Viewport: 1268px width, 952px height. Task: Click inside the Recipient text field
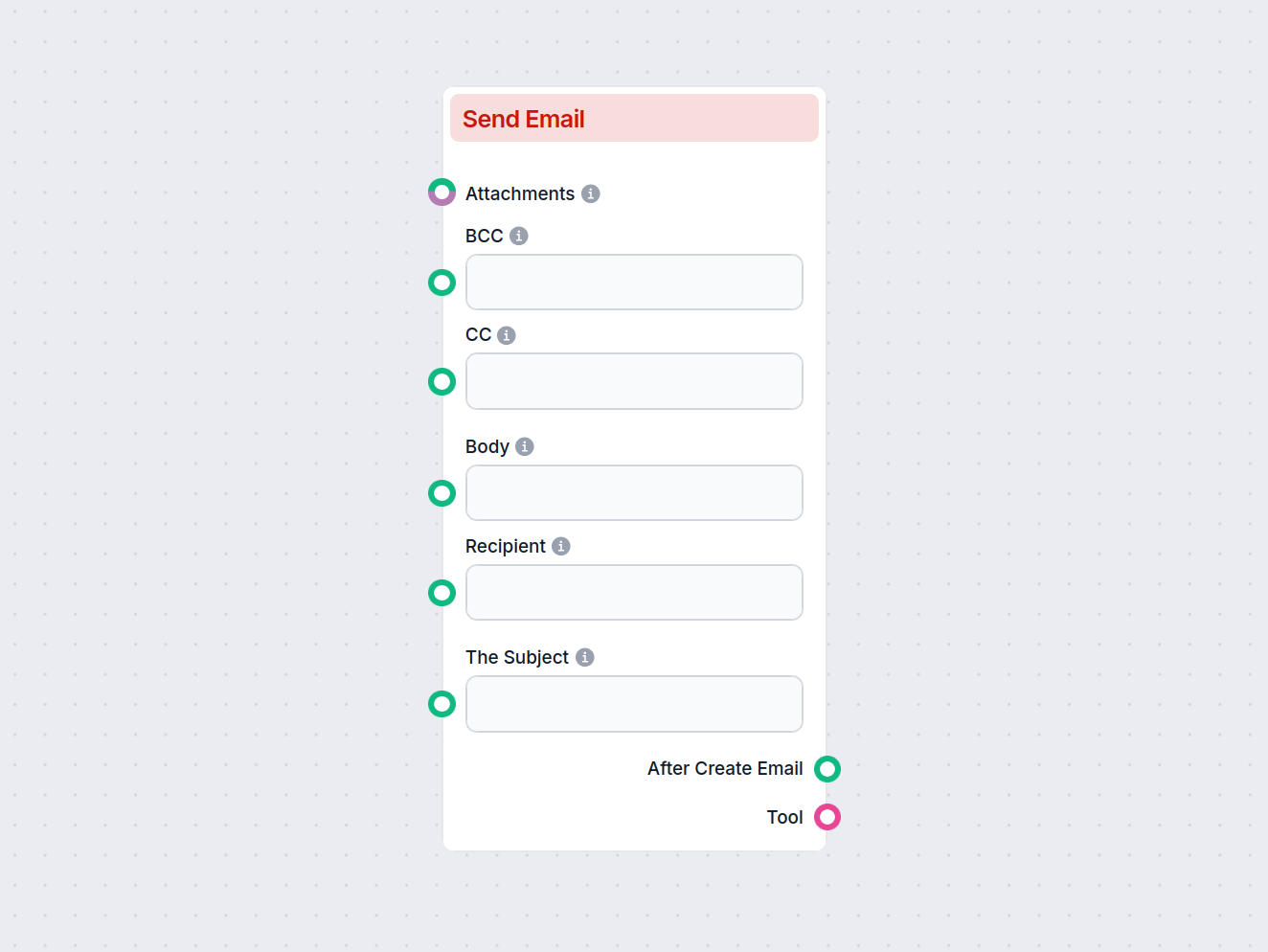634,592
